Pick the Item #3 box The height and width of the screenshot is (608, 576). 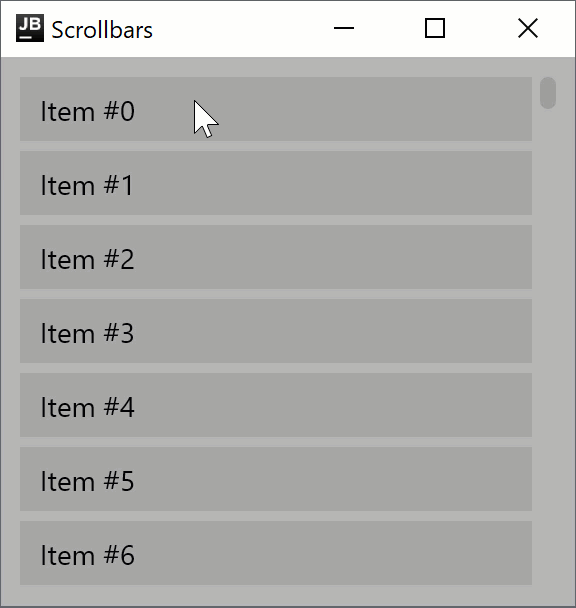coord(276,331)
